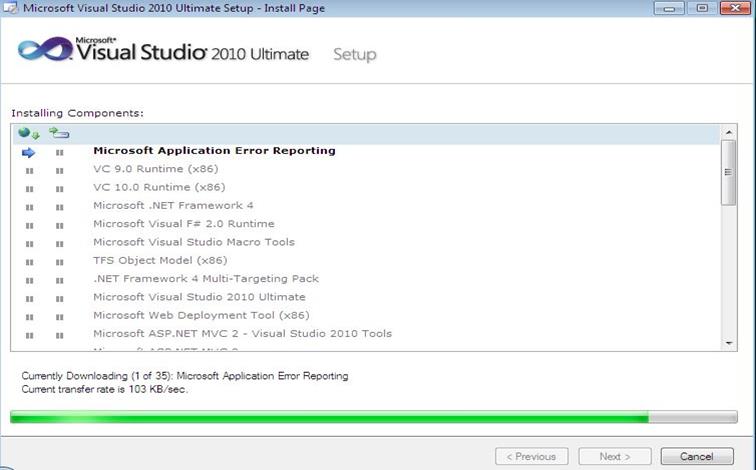Close the setup window with red X

point(735,8)
